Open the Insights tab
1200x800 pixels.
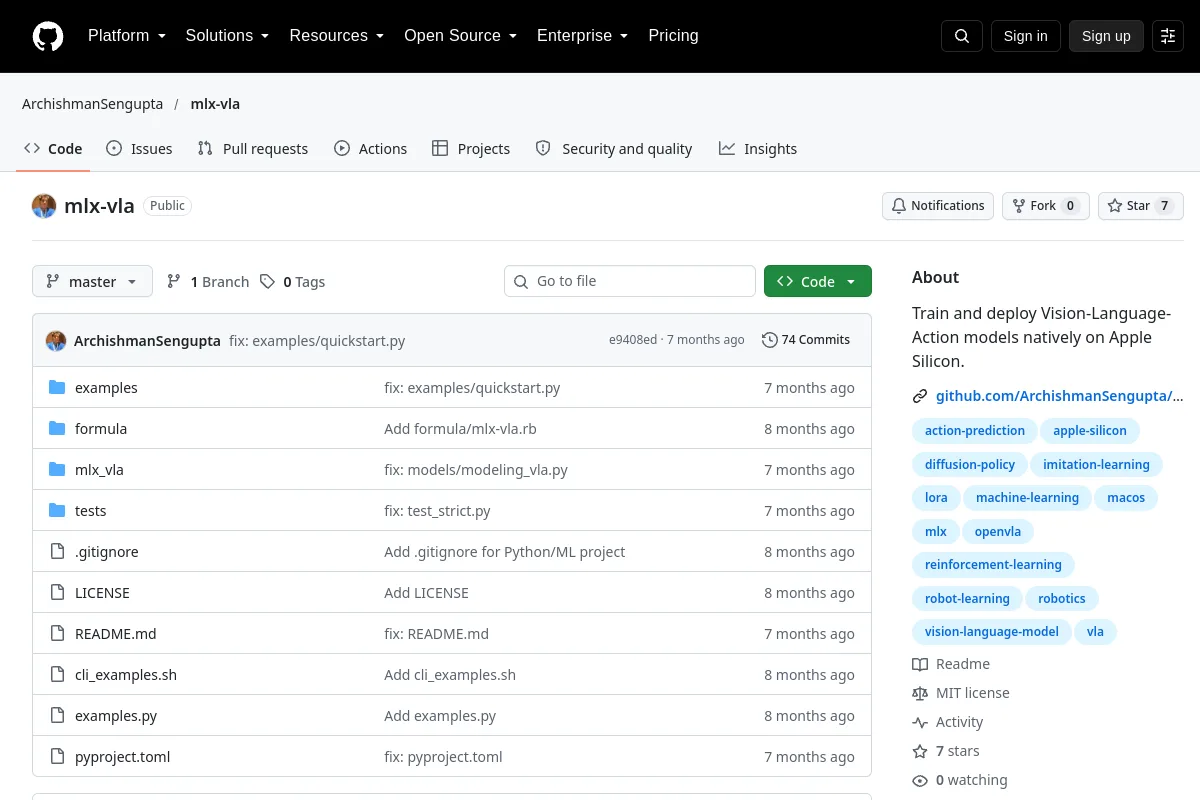click(x=758, y=149)
